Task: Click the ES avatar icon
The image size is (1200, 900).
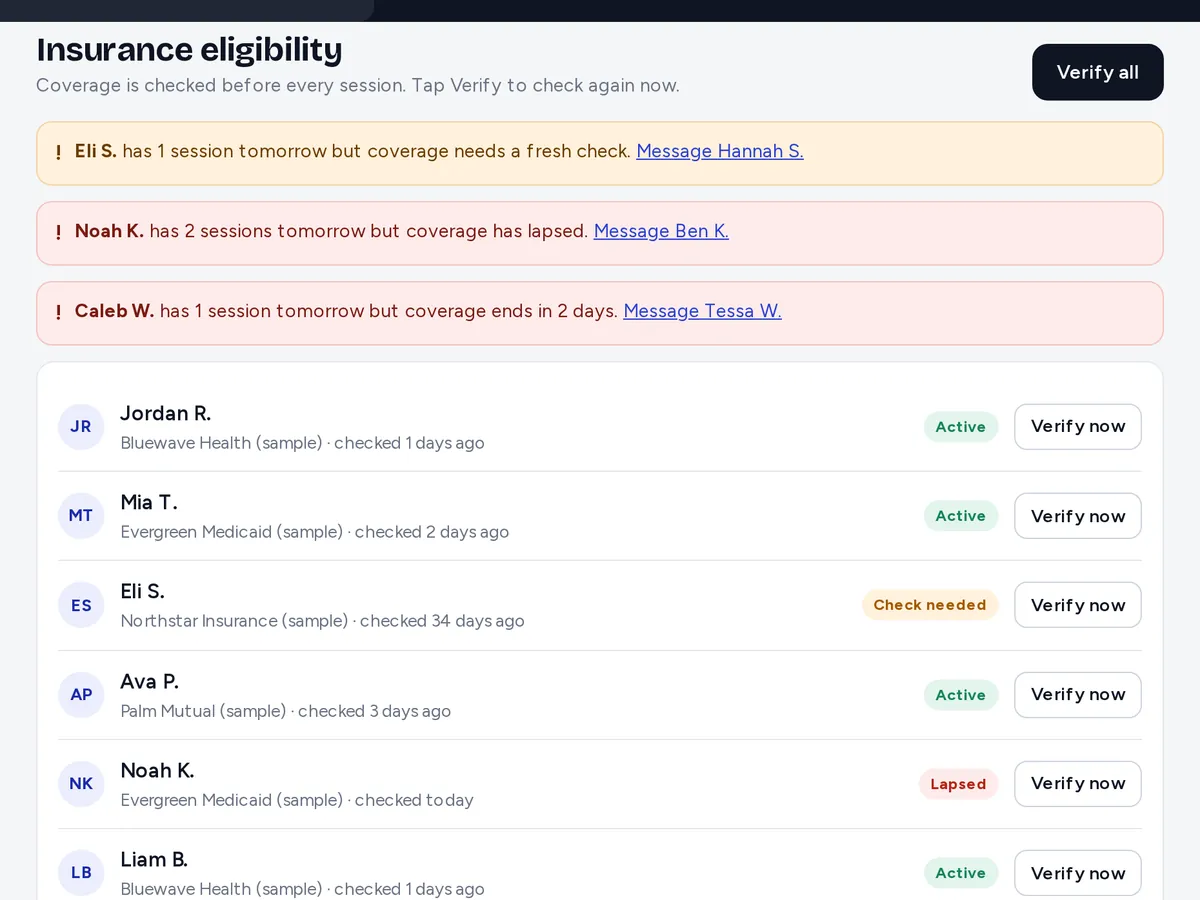Action: 81,605
